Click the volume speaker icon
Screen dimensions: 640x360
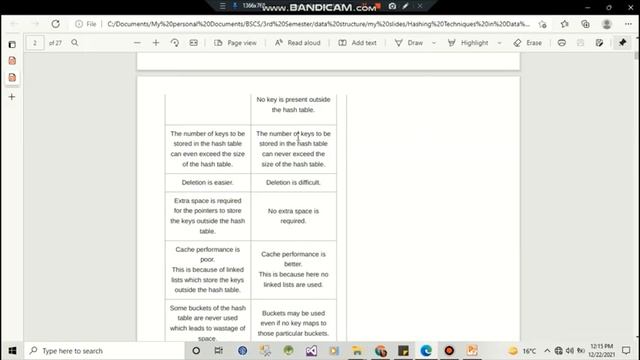569,351
